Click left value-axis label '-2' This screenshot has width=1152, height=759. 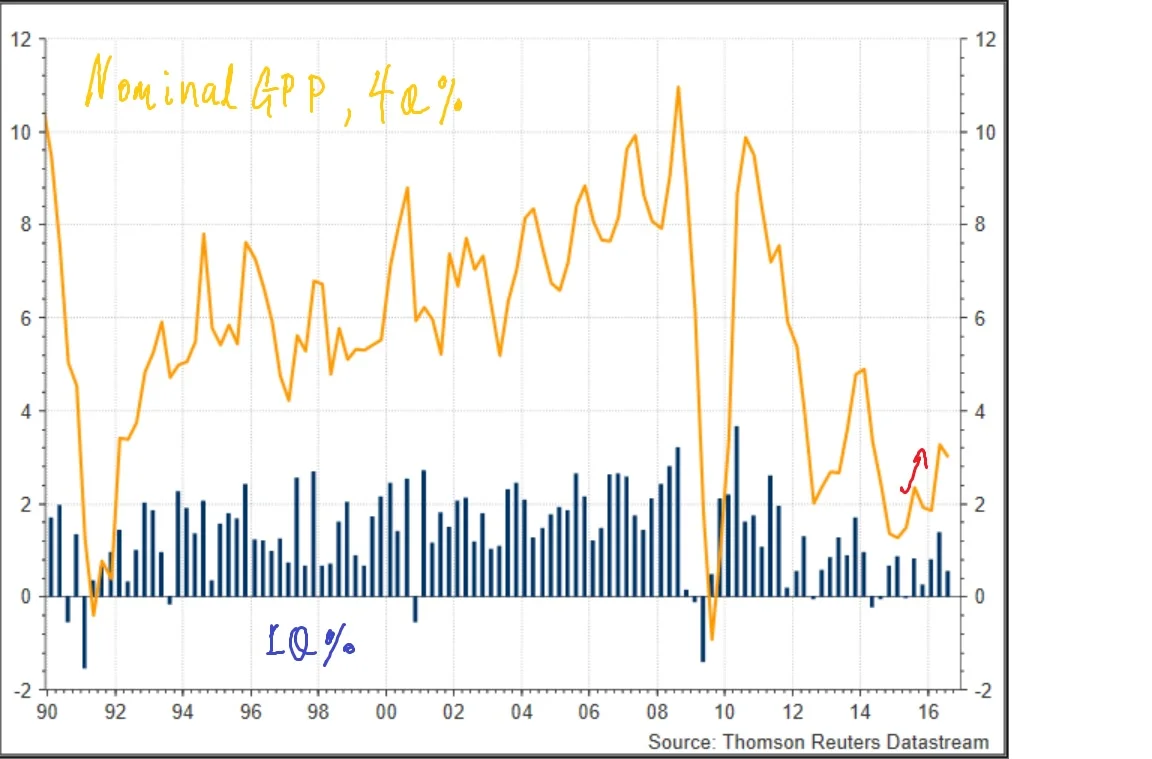tap(24, 691)
